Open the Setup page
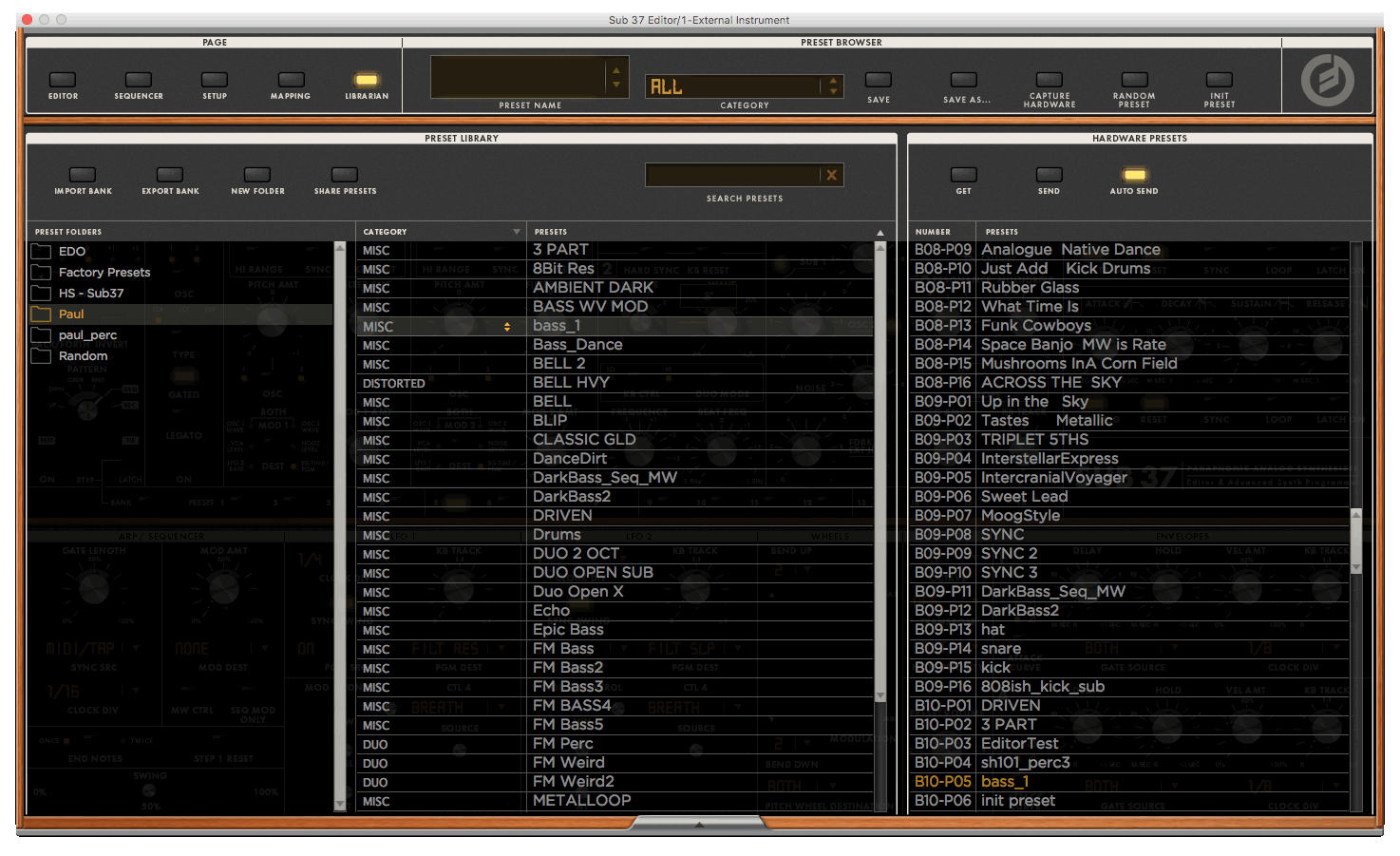 [215, 80]
